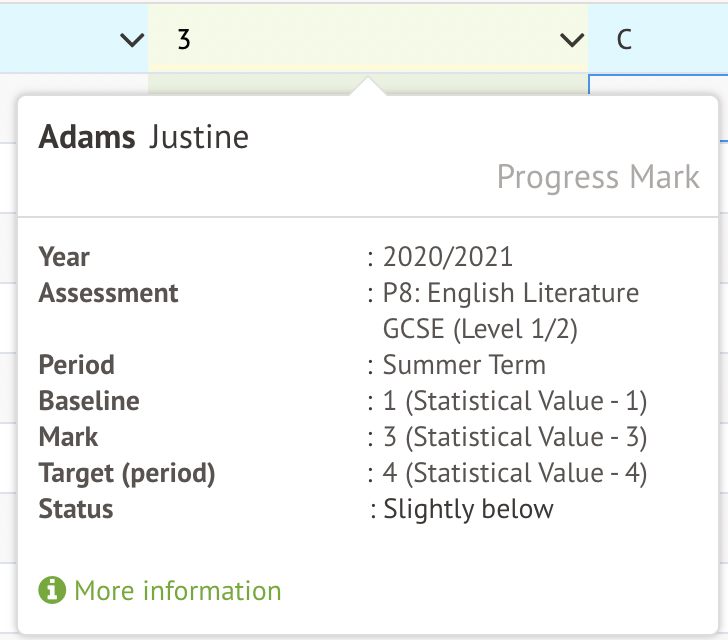
Task: Click the "Assessment" field label
Action: pyautogui.click(x=109, y=293)
